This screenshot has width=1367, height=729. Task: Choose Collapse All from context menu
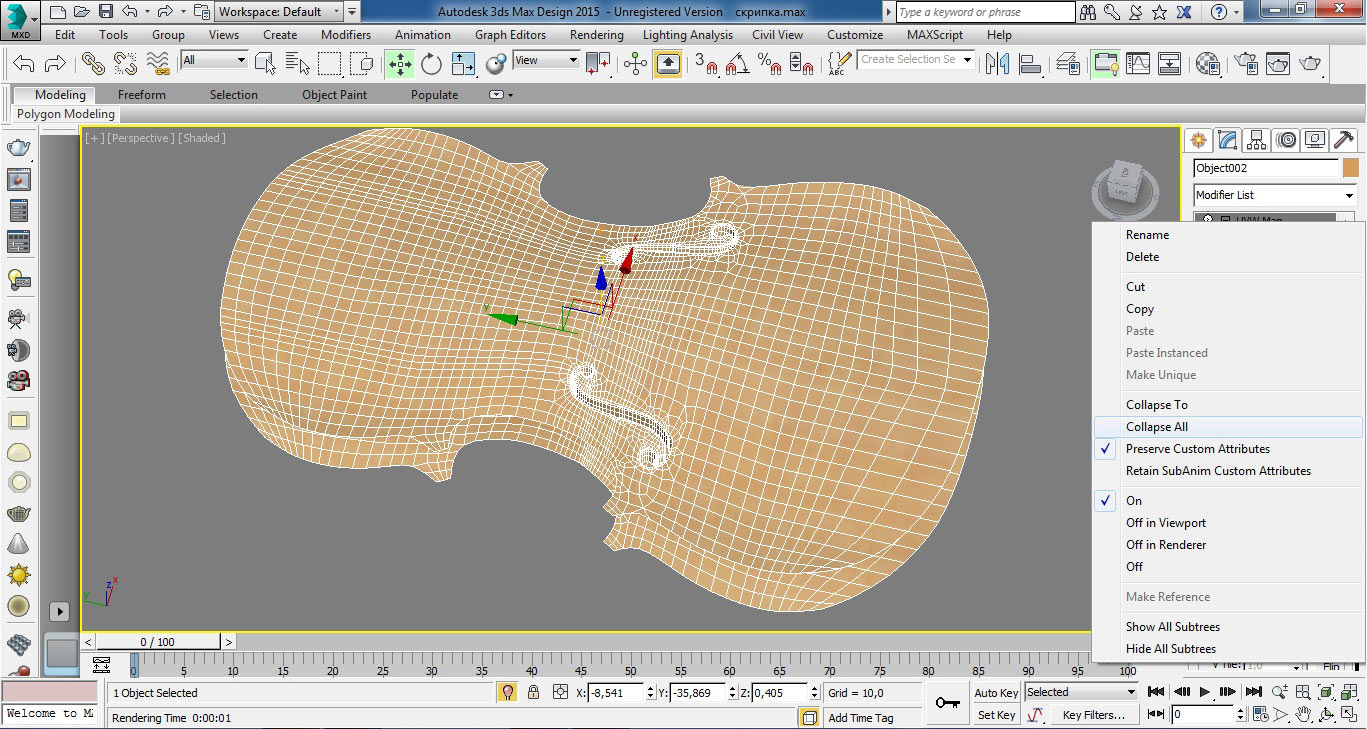(1156, 427)
